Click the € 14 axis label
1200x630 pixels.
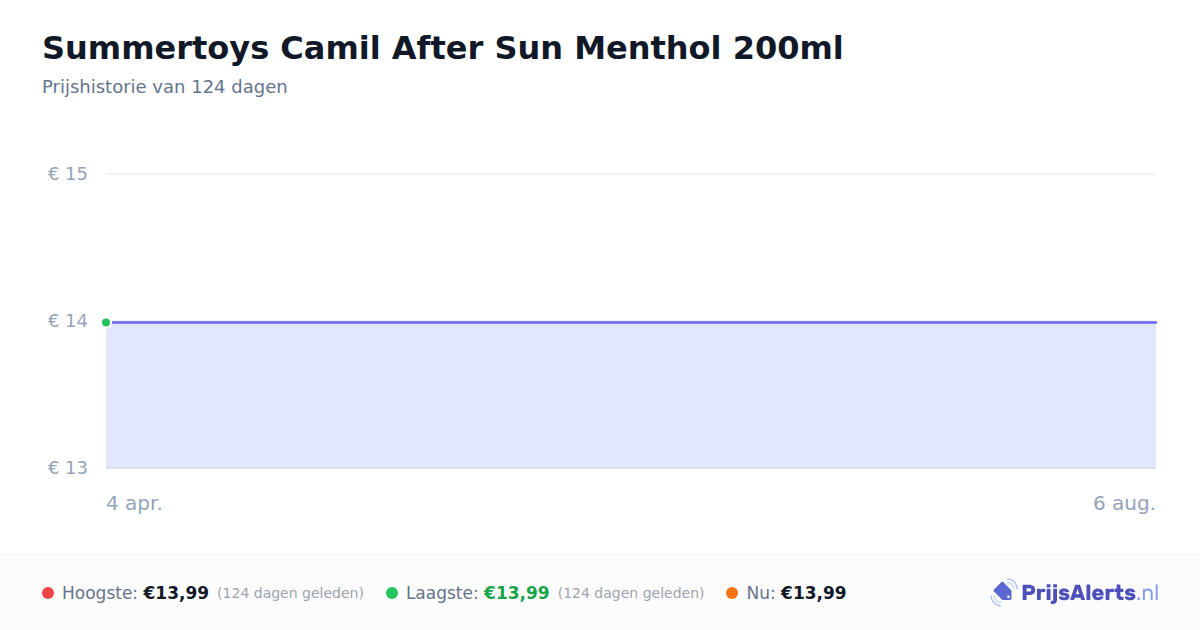click(x=68, y=321)
